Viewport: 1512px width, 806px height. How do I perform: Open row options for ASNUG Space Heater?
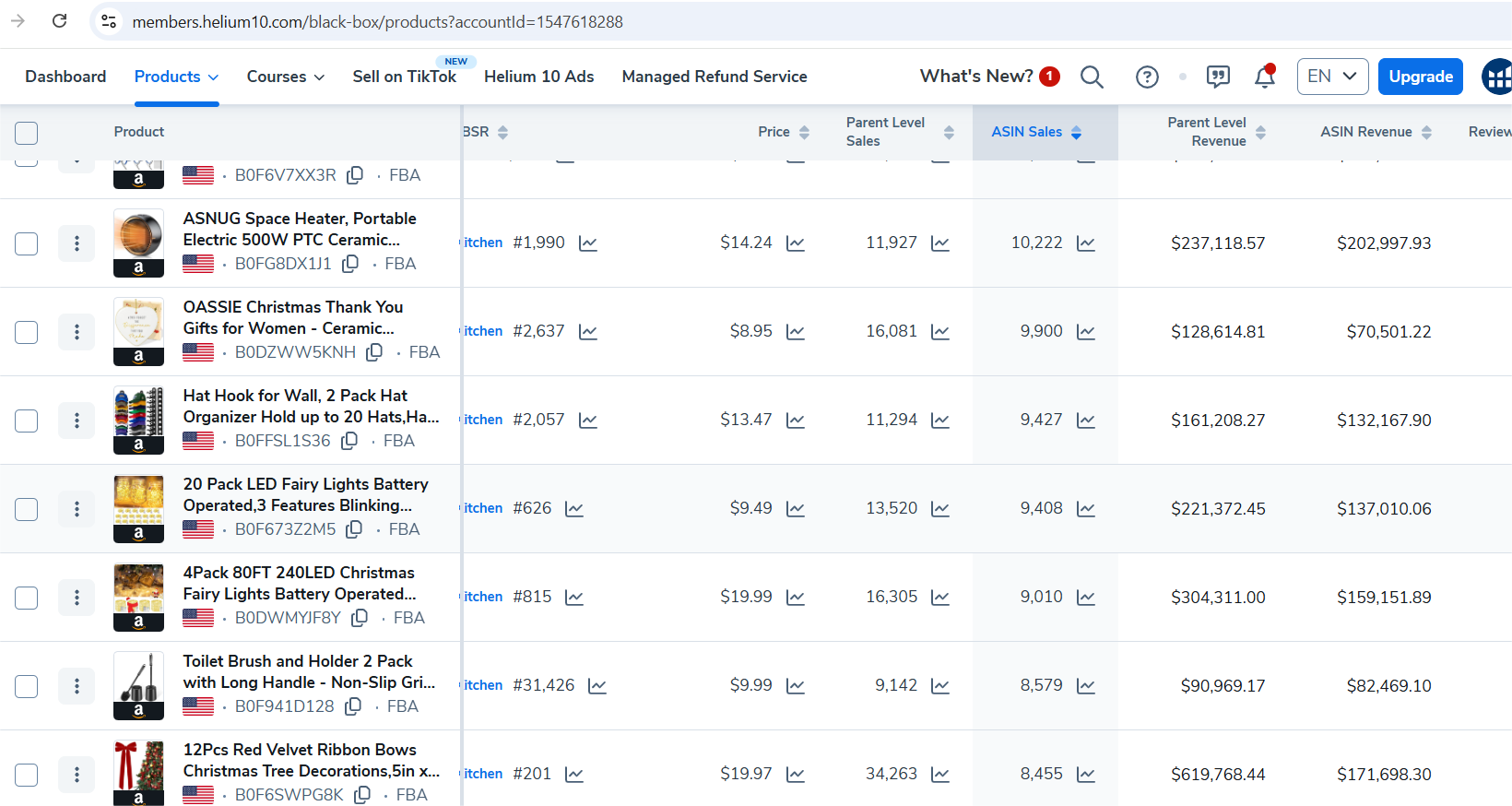(x=77, y=243)
